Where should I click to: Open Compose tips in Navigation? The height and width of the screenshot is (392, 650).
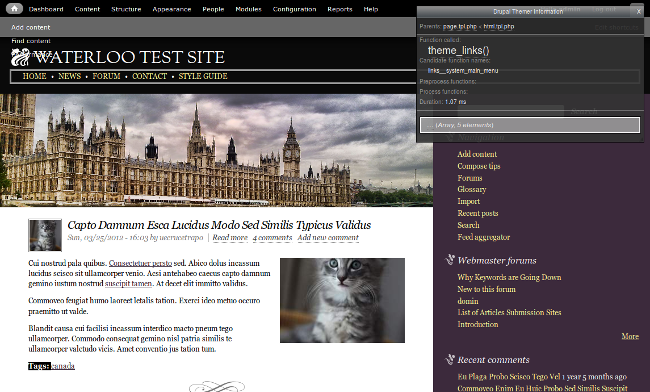(x=479, y=166)
